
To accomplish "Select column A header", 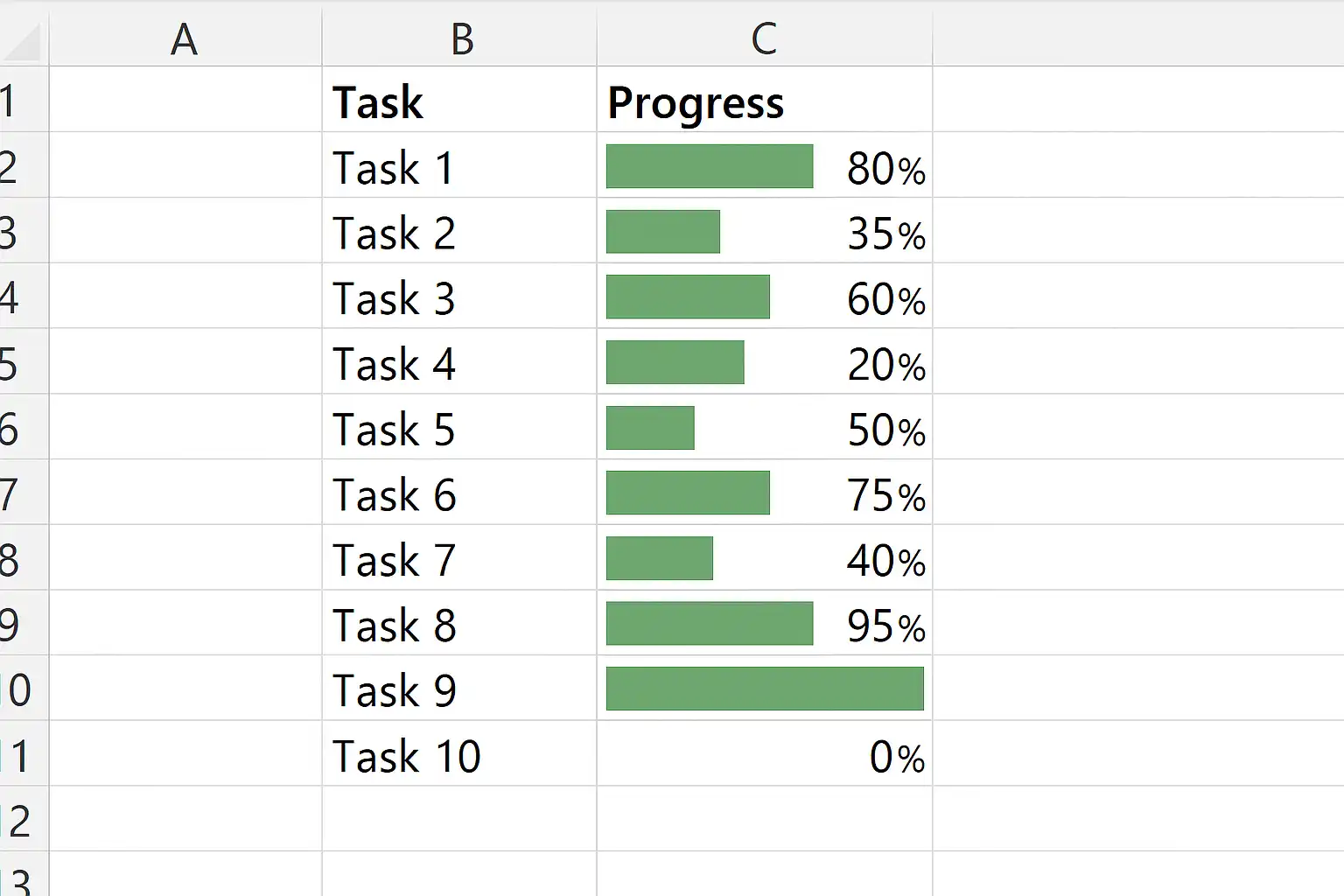I will coord(185,39).
